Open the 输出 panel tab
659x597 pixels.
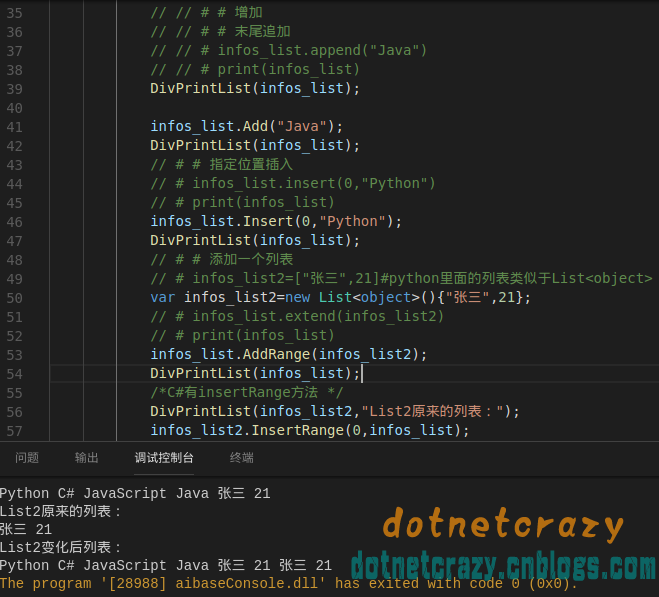[87, 457]
